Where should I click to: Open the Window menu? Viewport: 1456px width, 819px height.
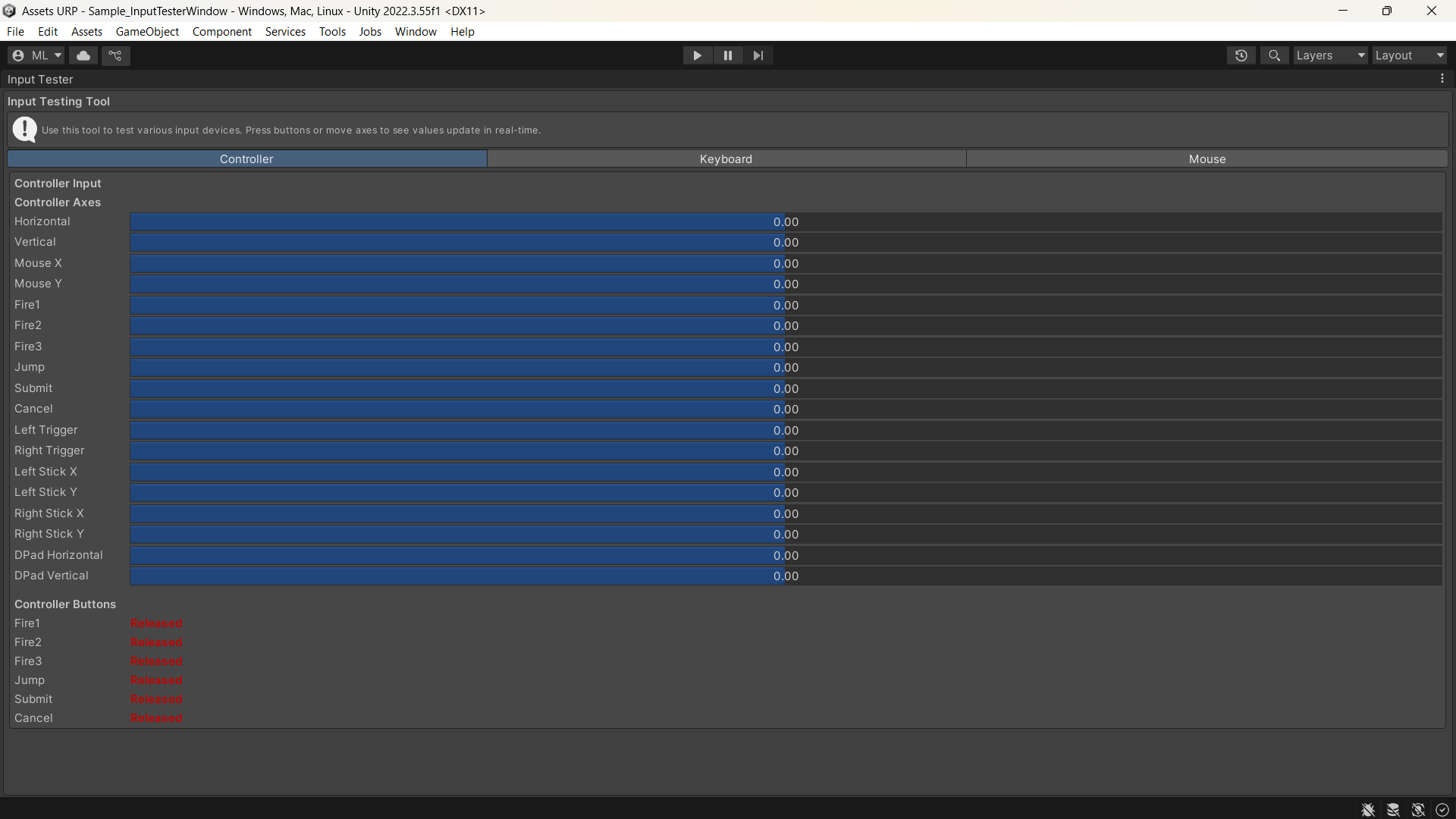[x=416, y=32]
